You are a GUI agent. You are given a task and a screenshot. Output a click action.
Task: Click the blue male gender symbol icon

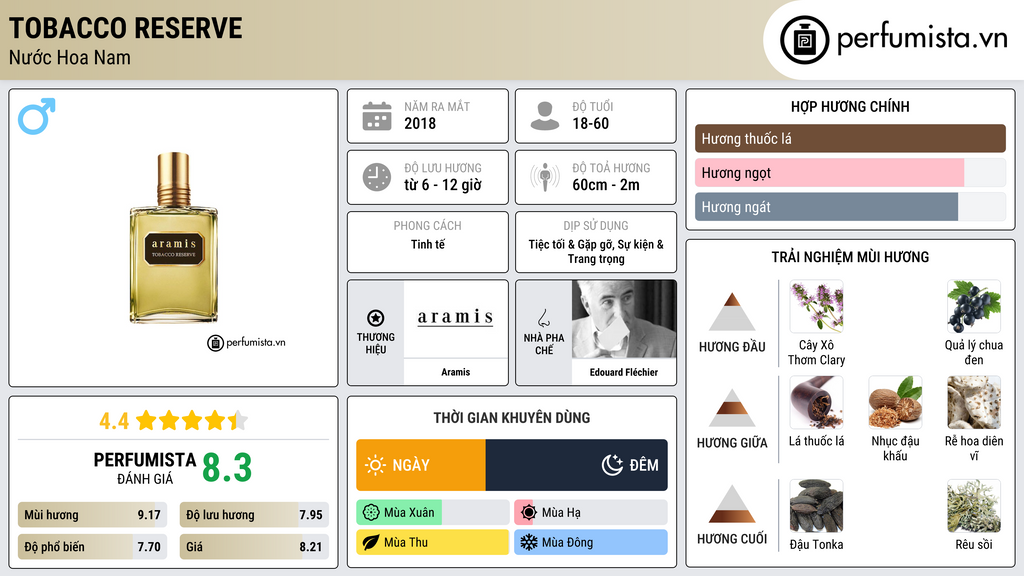(37, 116)
